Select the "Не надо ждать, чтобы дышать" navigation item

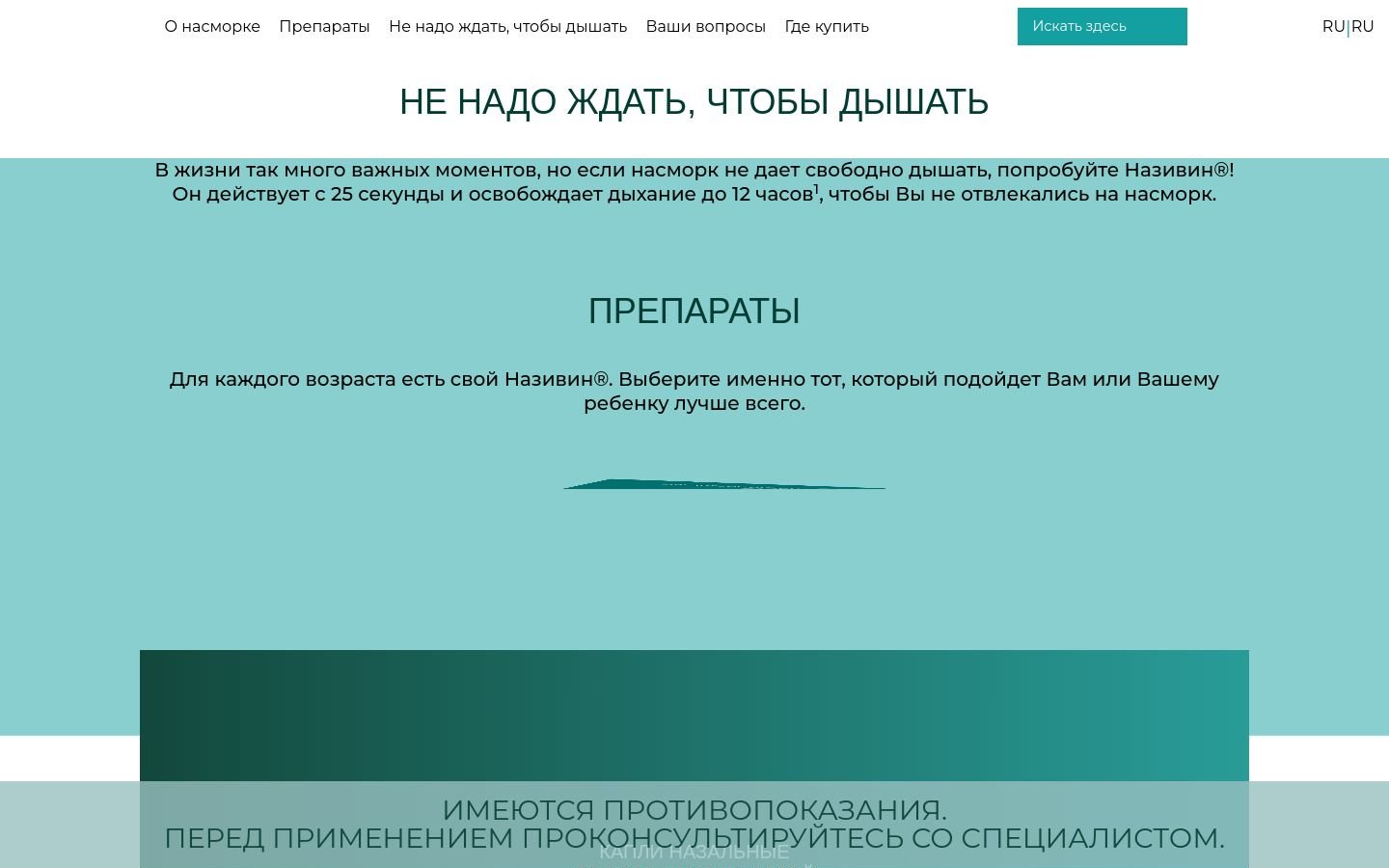(x=507, y=27)
